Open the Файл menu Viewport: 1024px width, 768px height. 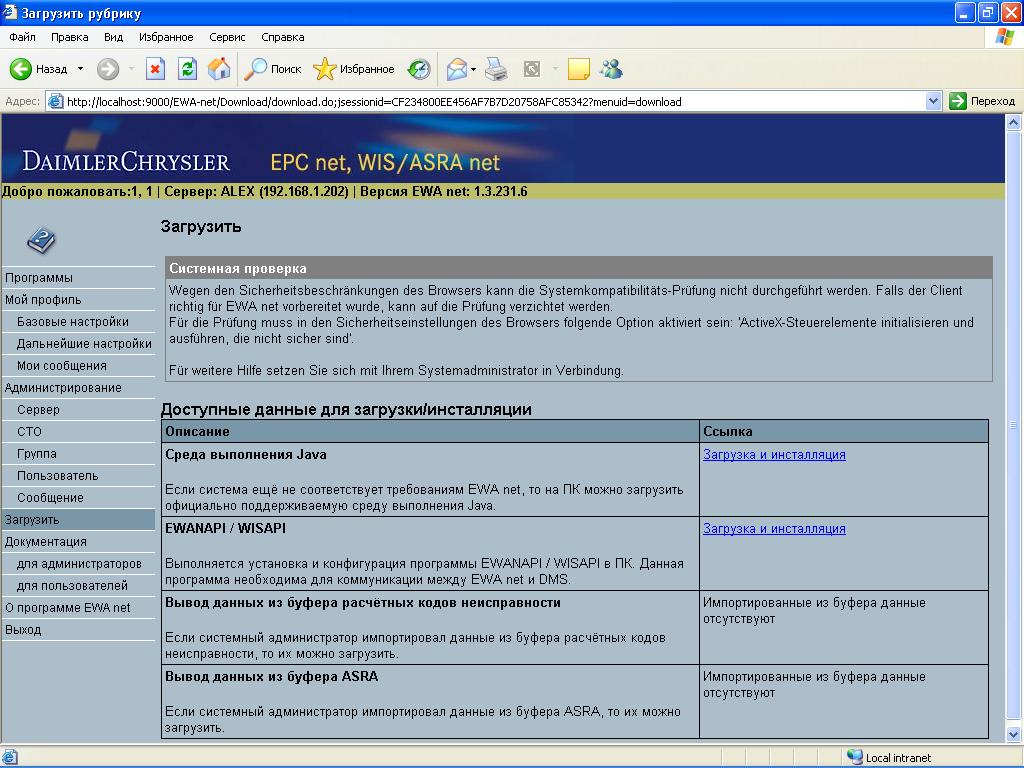click(22, 37)
